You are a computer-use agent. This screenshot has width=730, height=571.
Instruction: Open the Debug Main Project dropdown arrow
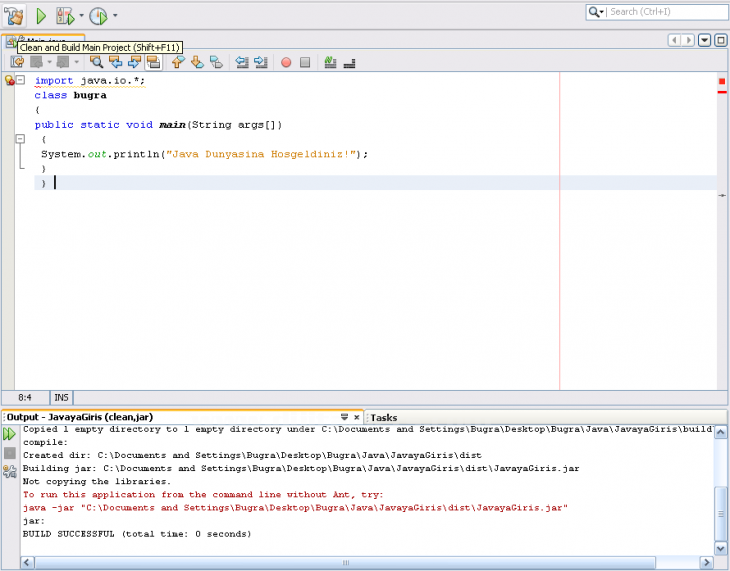point(81,16)
